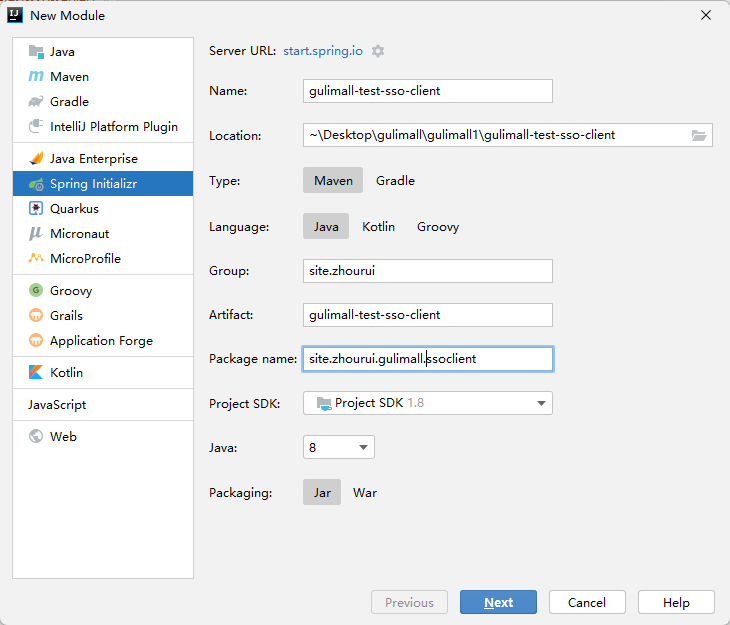Click the Group input field
730x625 pixels.
428,271
